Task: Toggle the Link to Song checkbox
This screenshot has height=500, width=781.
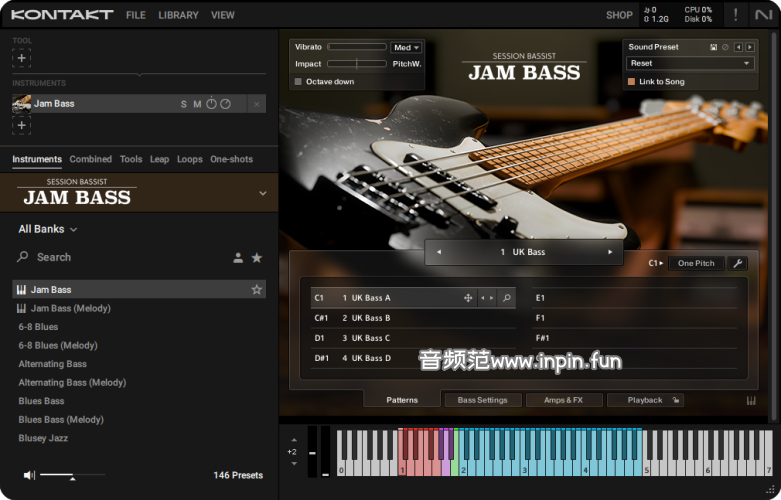Action: 632,81
